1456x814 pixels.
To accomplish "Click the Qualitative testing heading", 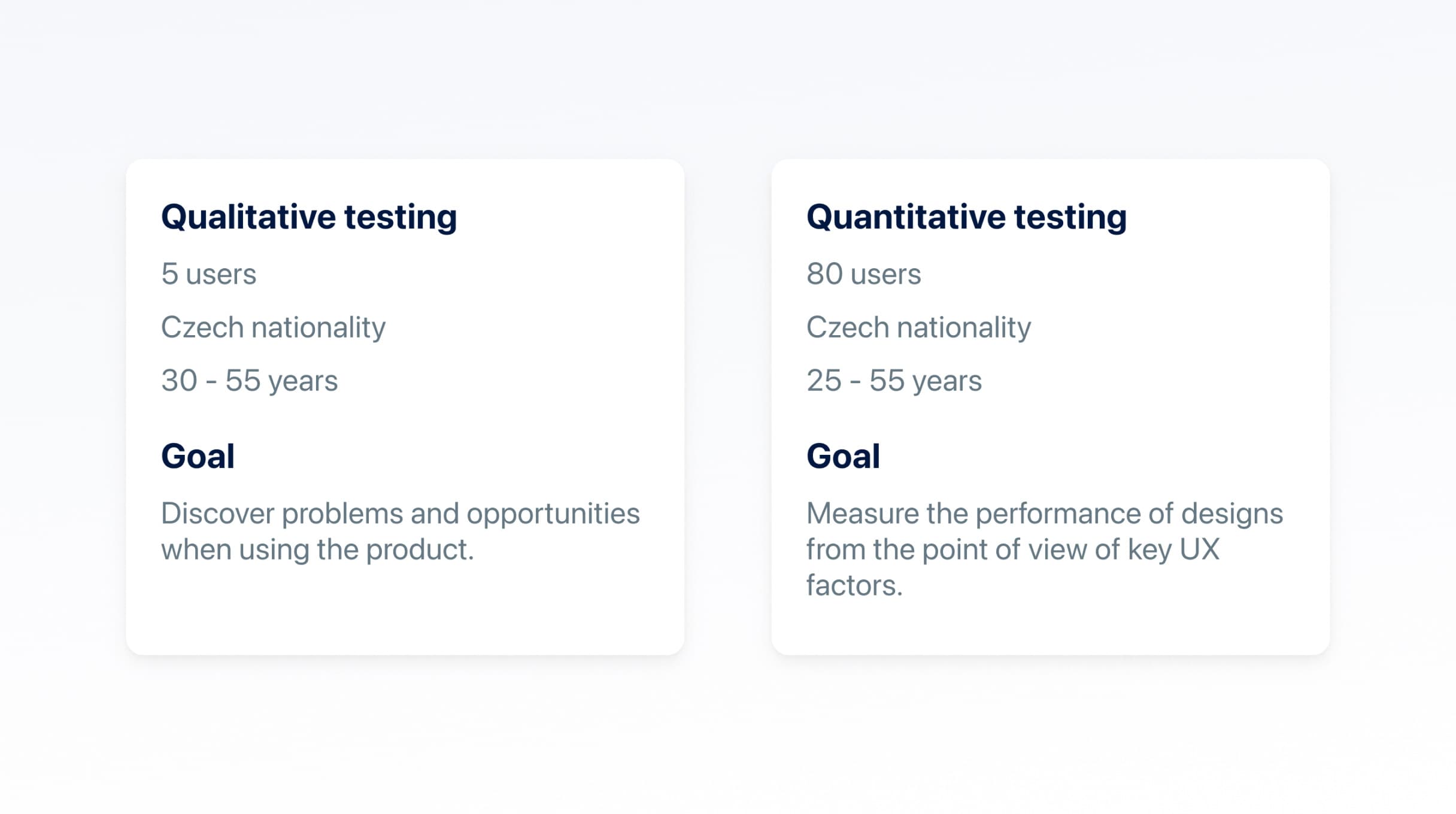I will click(x=309, y=217).
